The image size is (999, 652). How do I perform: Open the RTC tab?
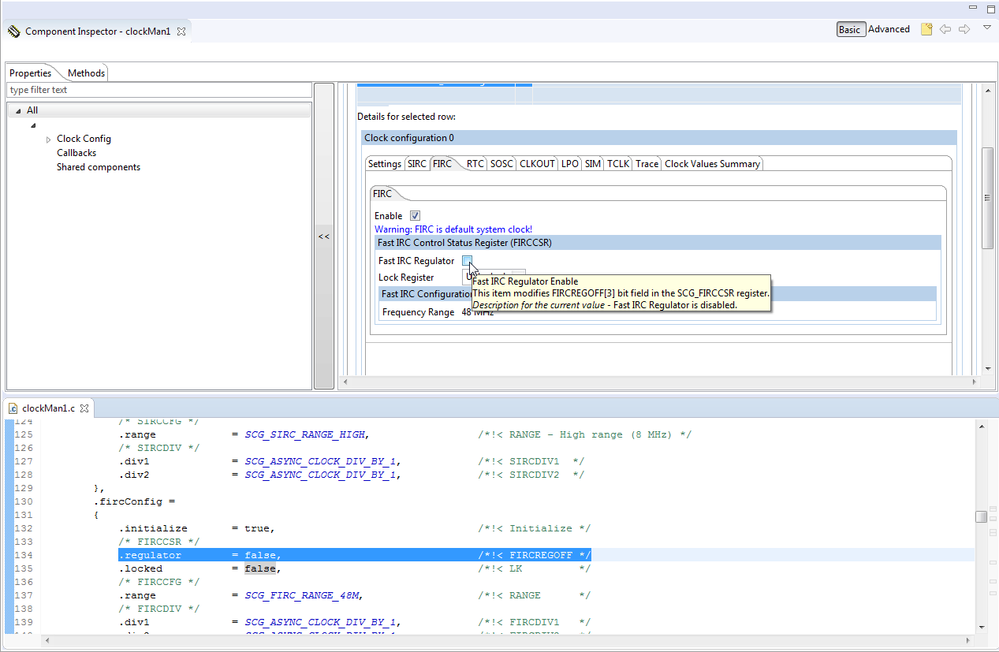click(475, 164)
